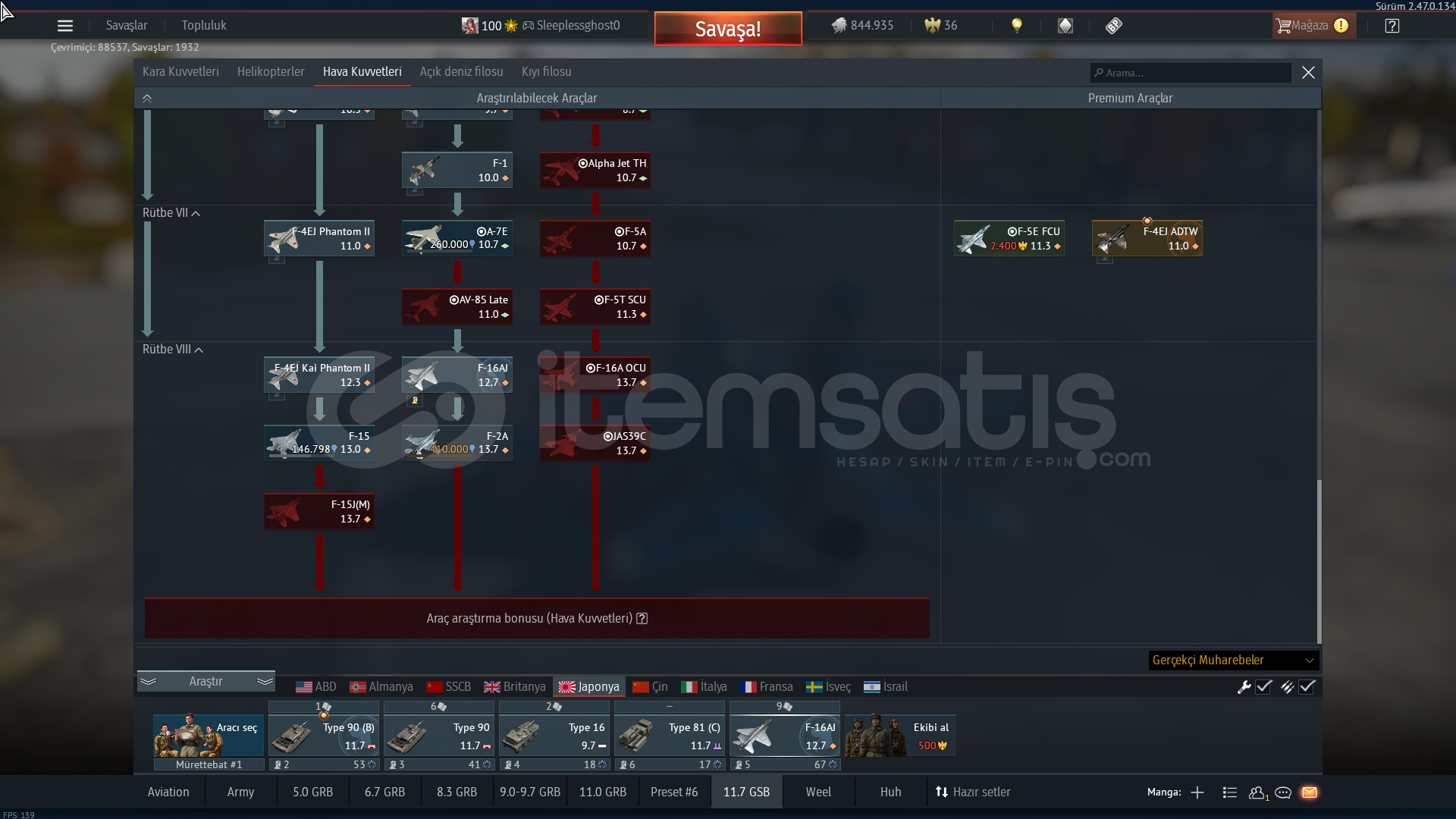Select the İsveç nation tab
1456x819 pixels.
point(829,687)
